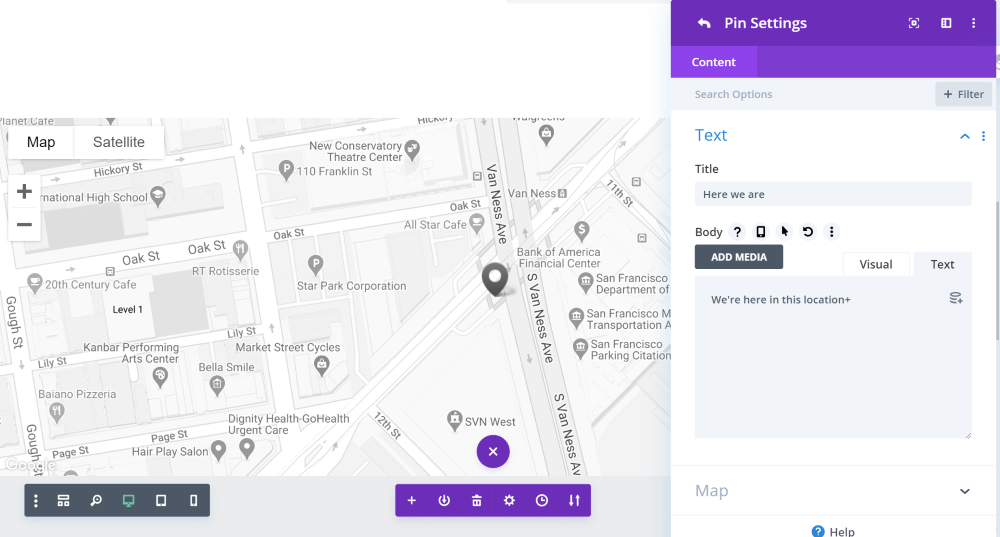Select the Content tab
Screen dimensions: 1000x537
coord(714,62)
